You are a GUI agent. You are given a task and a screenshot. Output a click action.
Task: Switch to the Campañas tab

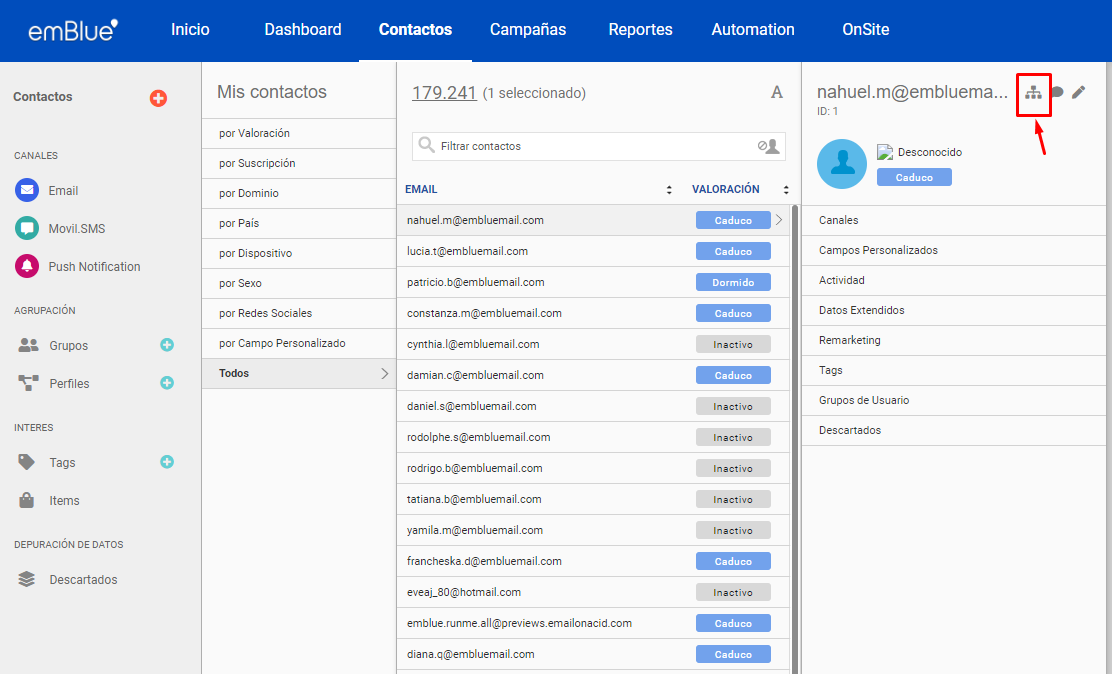coord(527,30)
